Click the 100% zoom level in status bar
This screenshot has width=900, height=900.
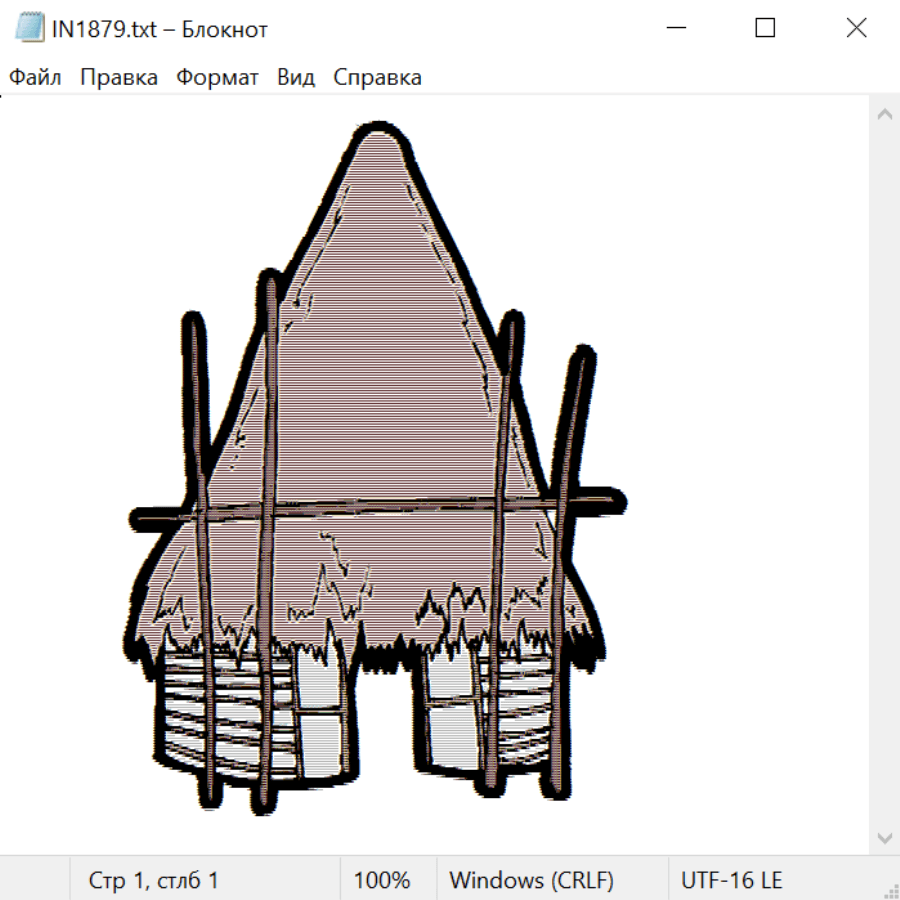click(382, 881)
